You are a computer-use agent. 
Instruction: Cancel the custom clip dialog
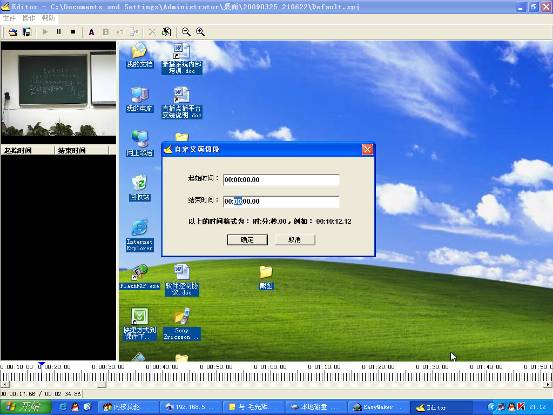coord(294,240)
